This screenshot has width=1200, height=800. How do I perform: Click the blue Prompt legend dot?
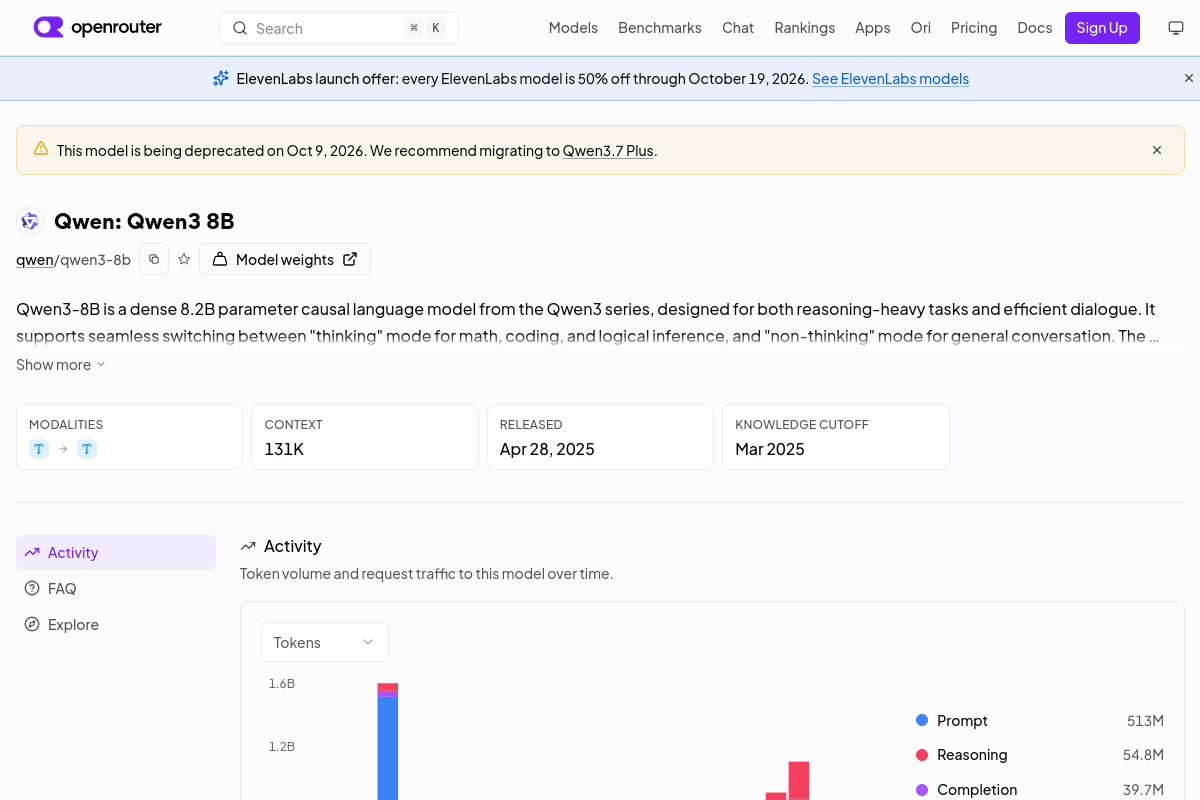922,720
